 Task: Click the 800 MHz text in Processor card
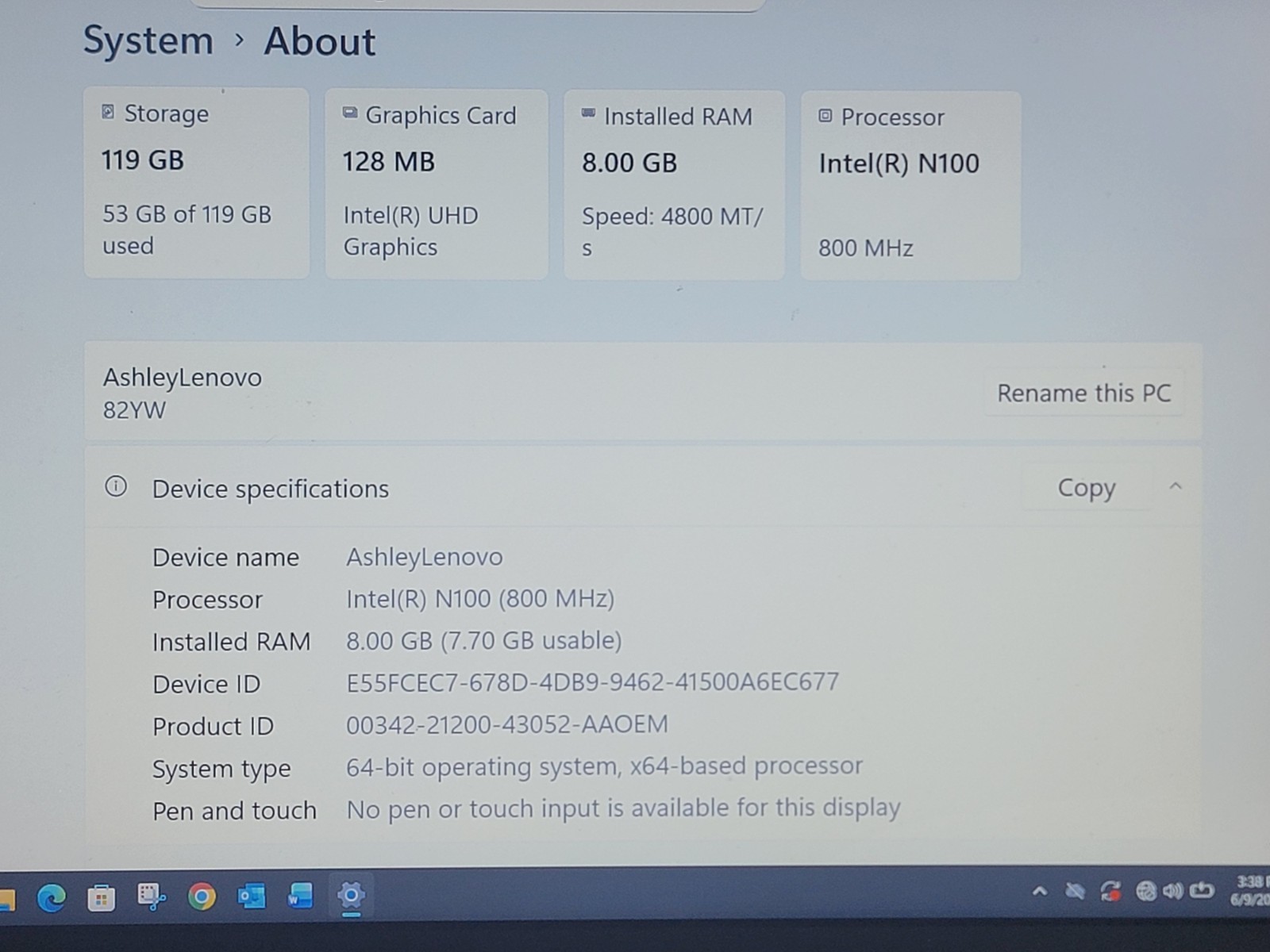(865, 248)
